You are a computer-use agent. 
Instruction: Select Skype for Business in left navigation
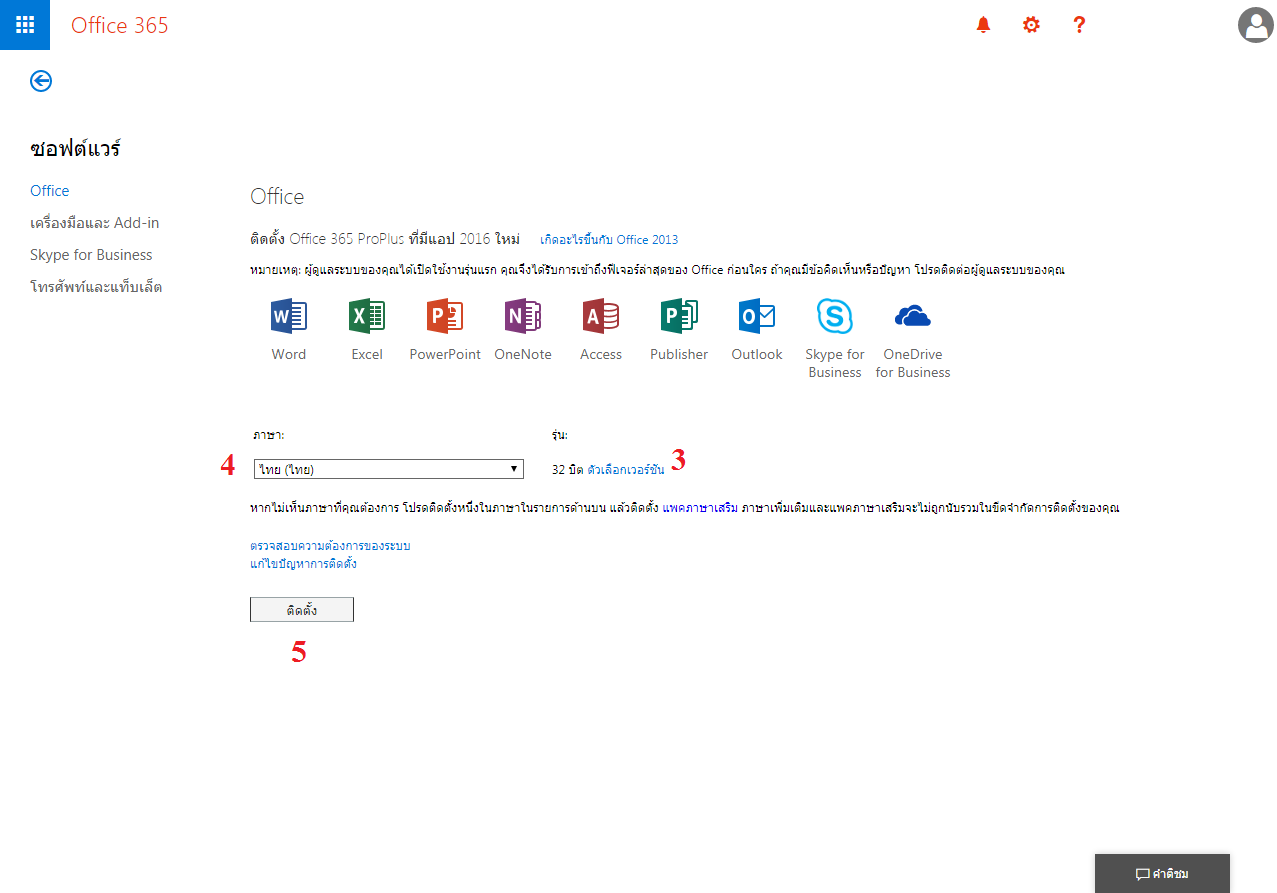click(x=91, y=255)
